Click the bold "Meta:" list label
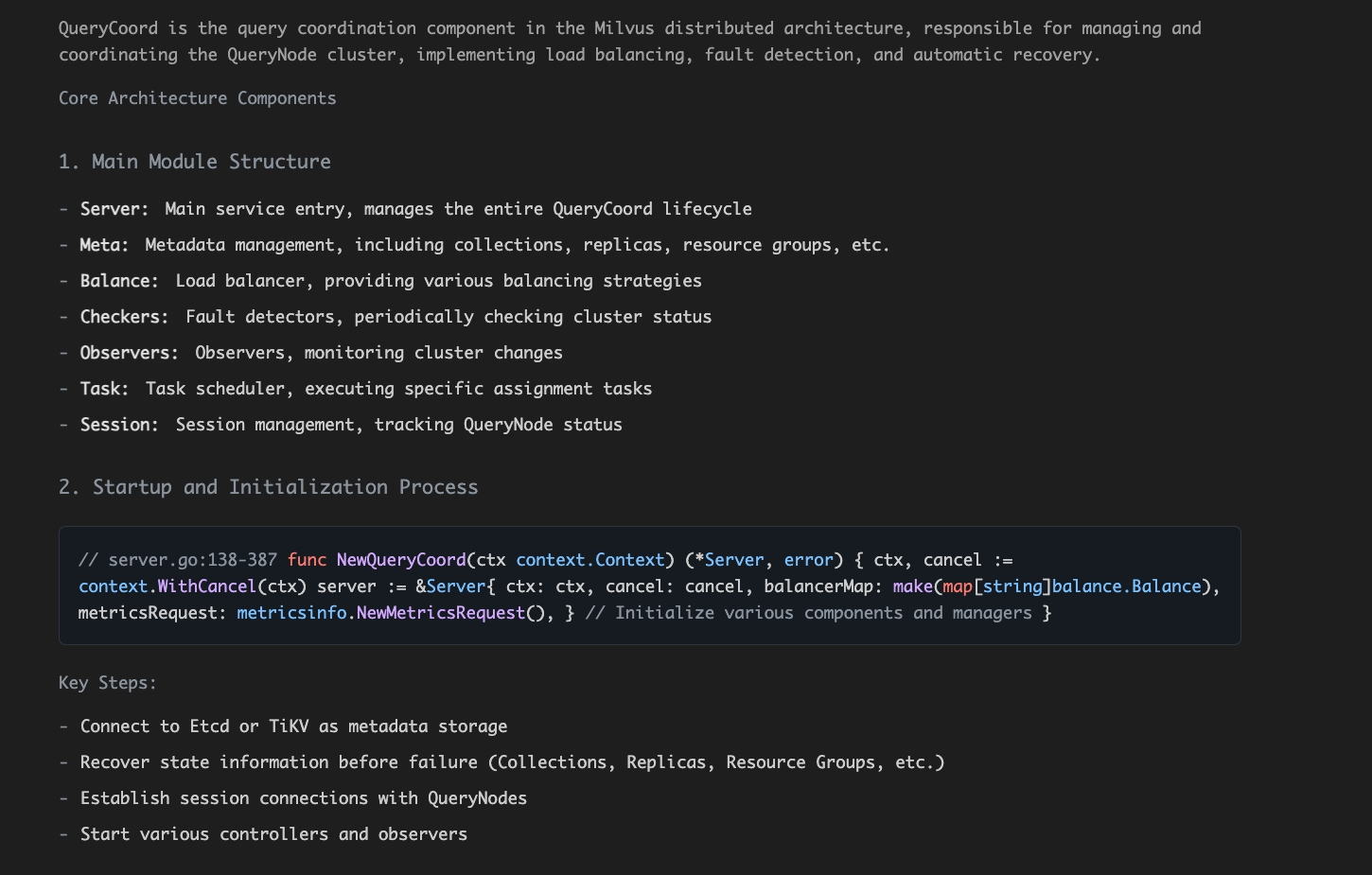Screen dimensions: 1372x875 click(104, 245)
